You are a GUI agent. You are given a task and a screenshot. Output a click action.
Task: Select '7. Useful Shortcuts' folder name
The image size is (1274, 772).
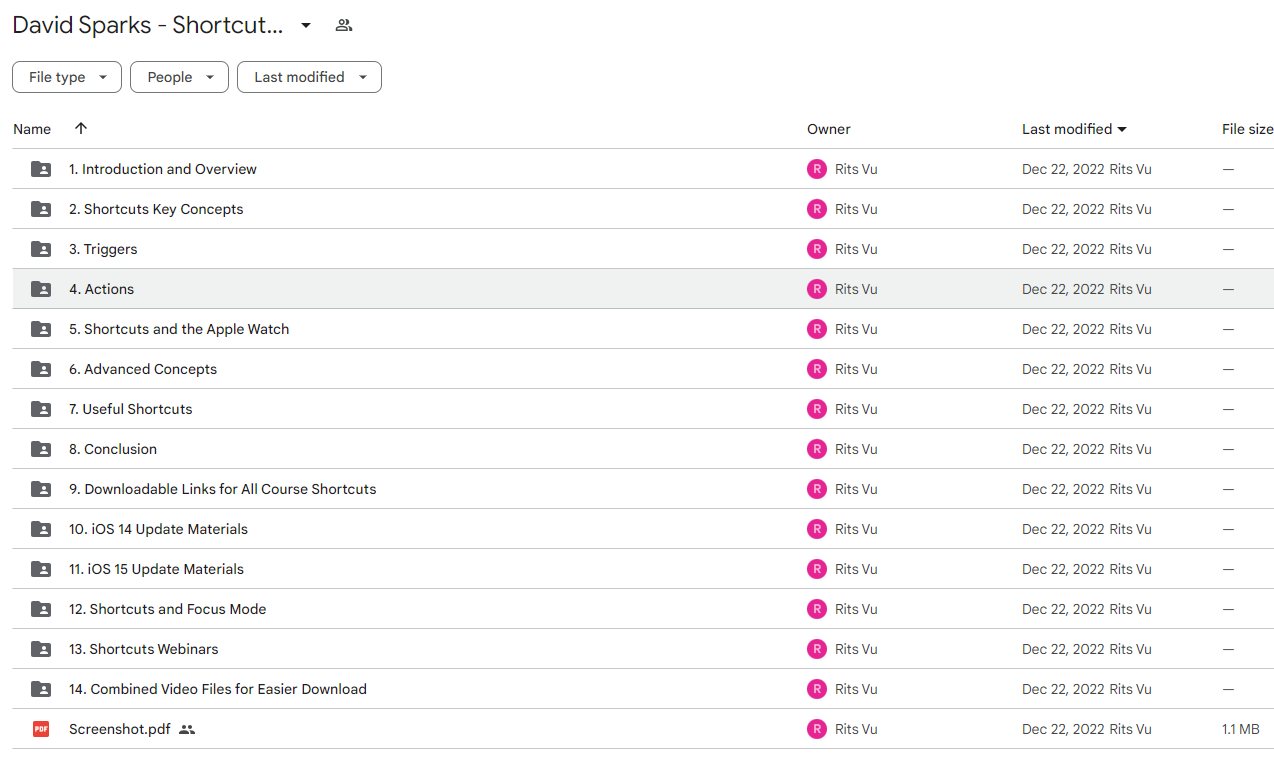pyautogui.click(x=131, y=409)
